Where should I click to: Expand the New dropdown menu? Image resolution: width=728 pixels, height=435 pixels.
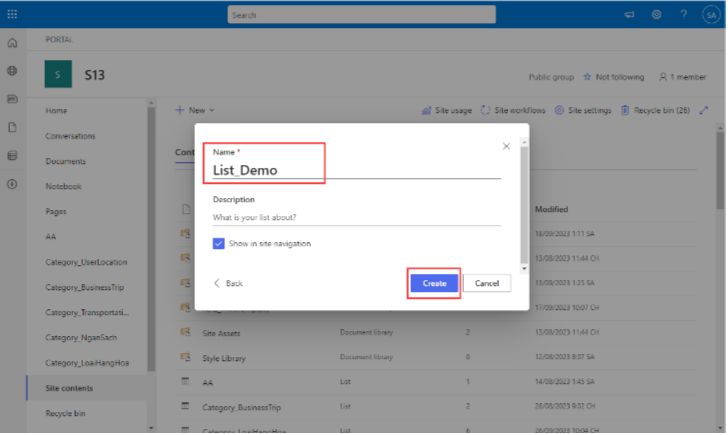click(x=195, y=110)
